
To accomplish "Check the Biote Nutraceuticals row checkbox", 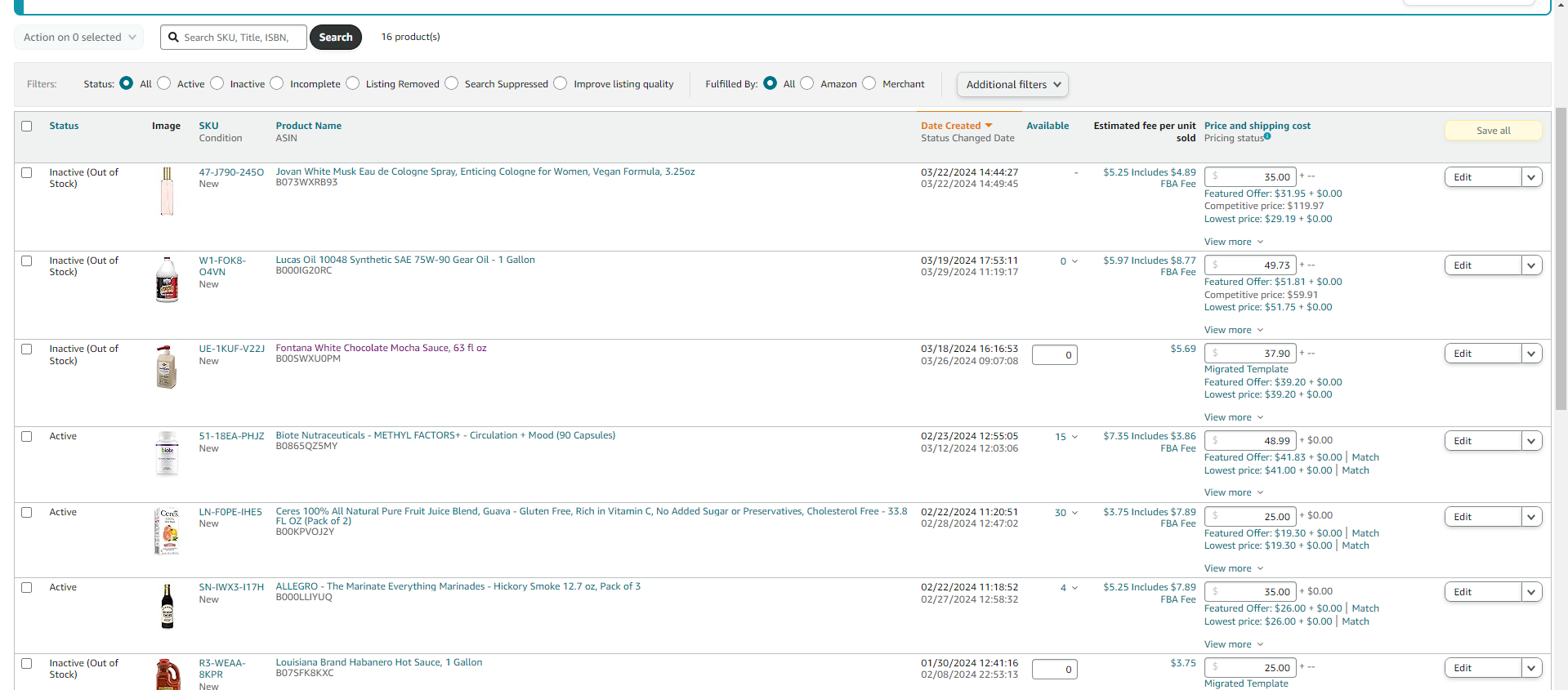I will [x=27, y=437].
